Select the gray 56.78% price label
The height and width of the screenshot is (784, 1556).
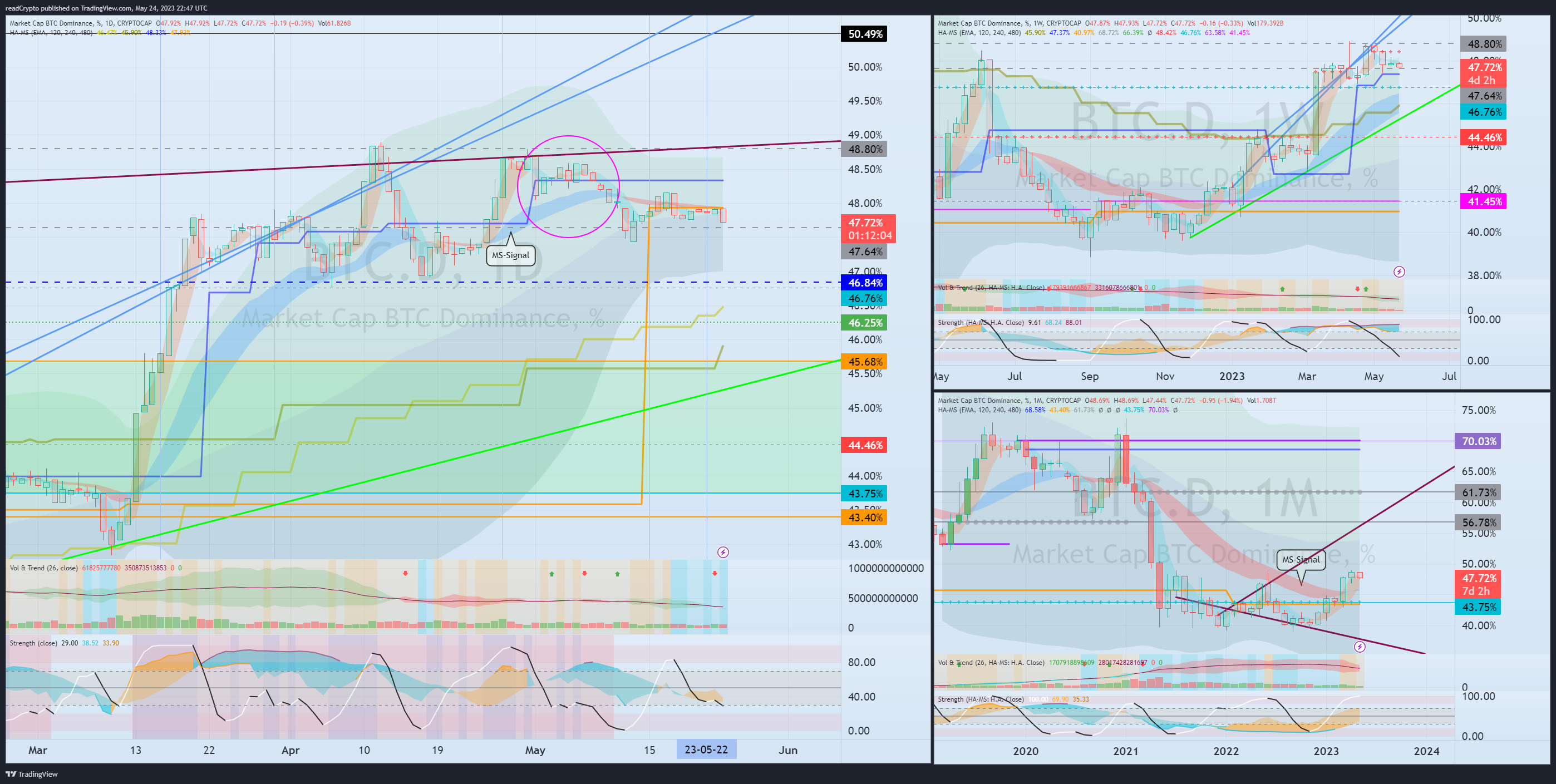click(1478, 522)
